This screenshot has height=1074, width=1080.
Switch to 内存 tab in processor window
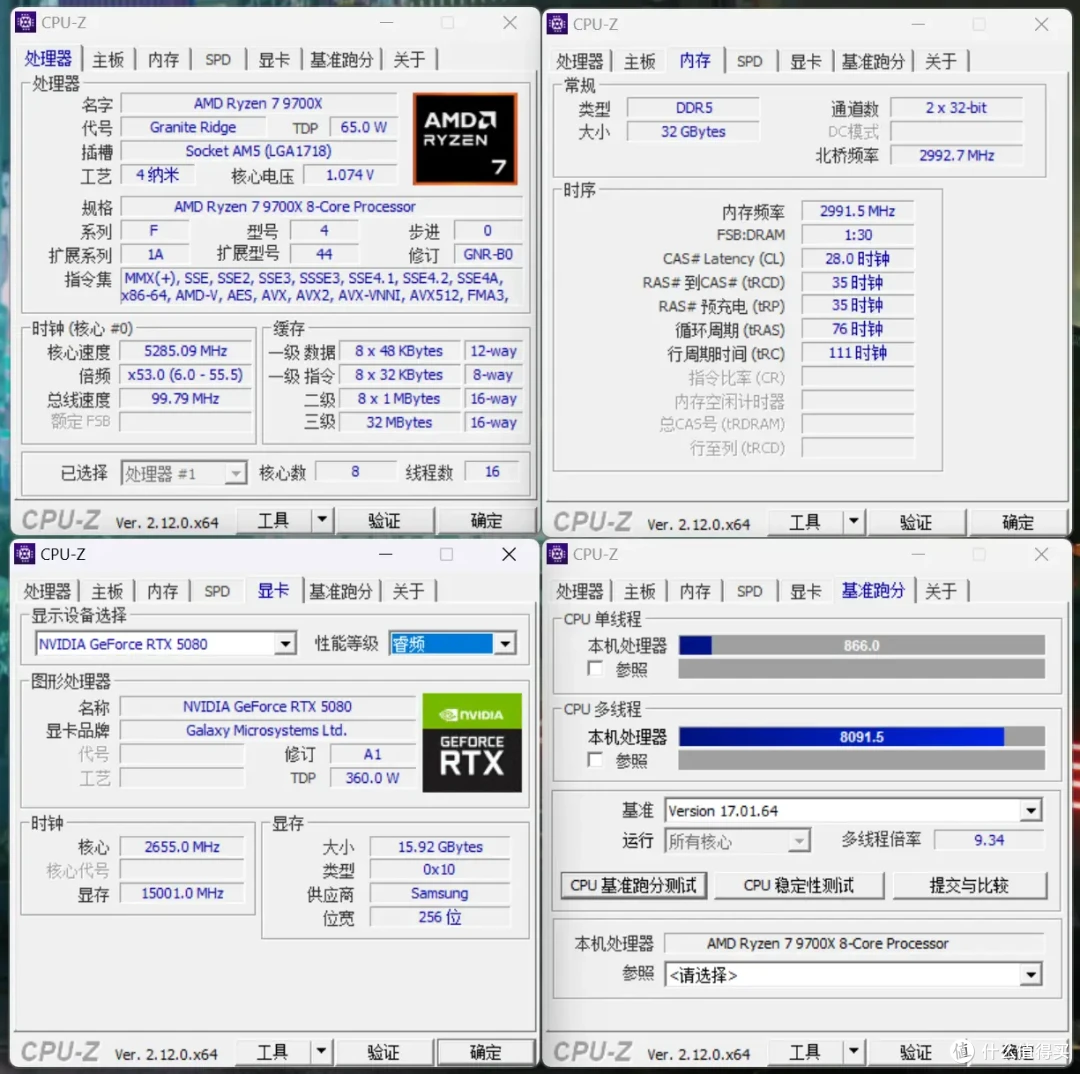tap(163, 60)
